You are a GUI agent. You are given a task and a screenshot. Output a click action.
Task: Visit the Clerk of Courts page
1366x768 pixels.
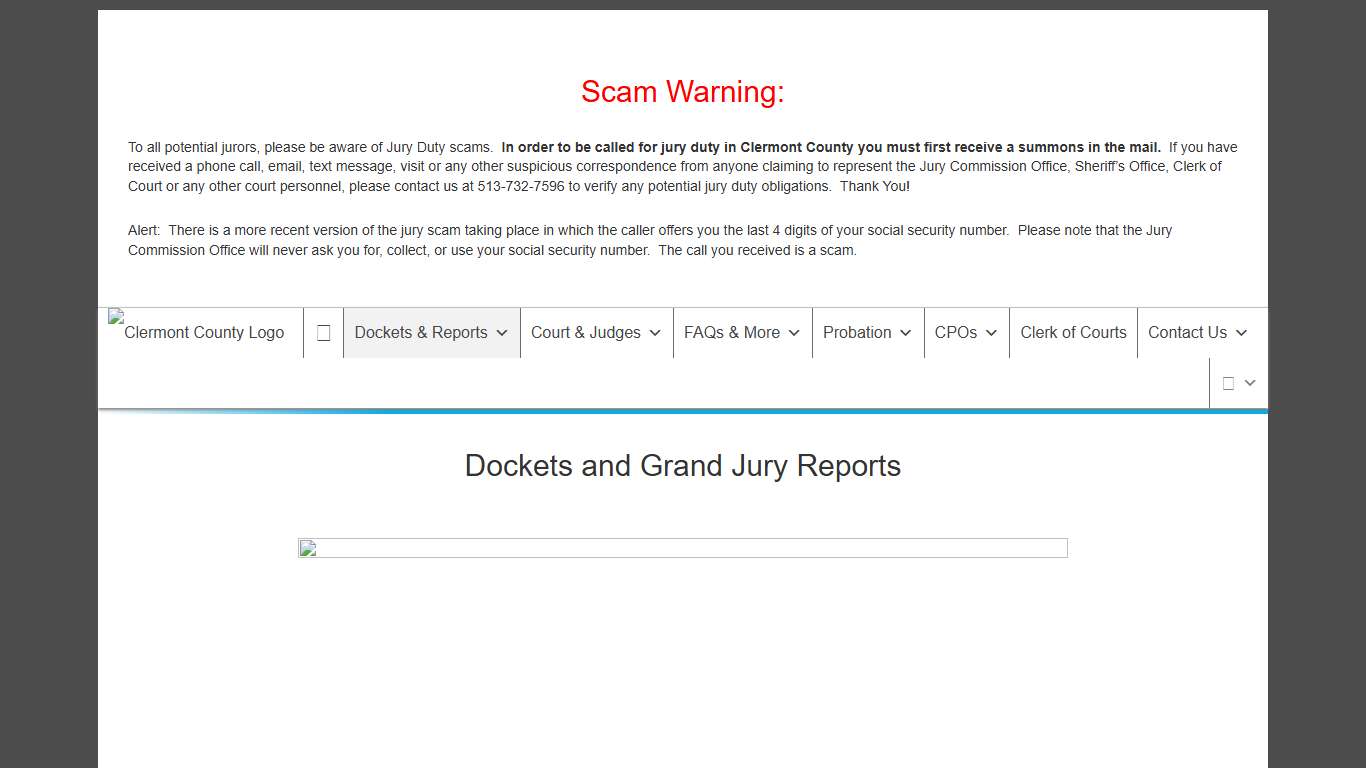coord(1073,333)
